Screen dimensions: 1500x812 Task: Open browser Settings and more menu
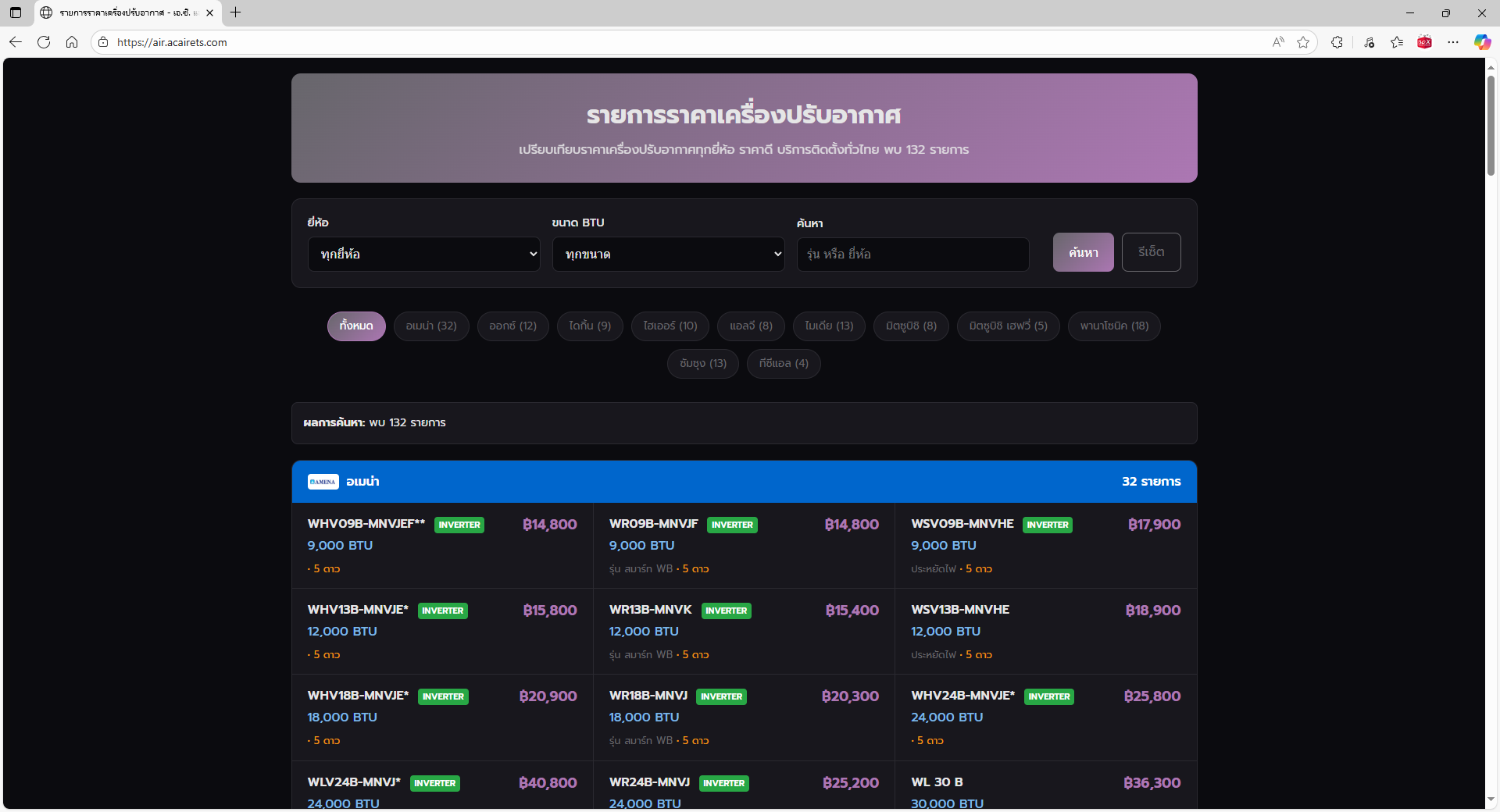(1453, 42)
